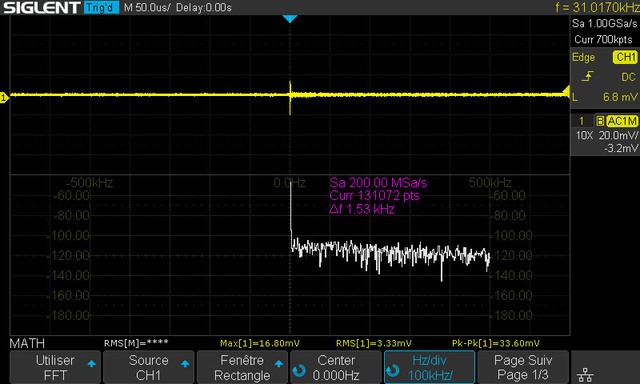This screenshot has height=384, width=640.
Task: Select the MATH menu label
Action: pos(27,343)
